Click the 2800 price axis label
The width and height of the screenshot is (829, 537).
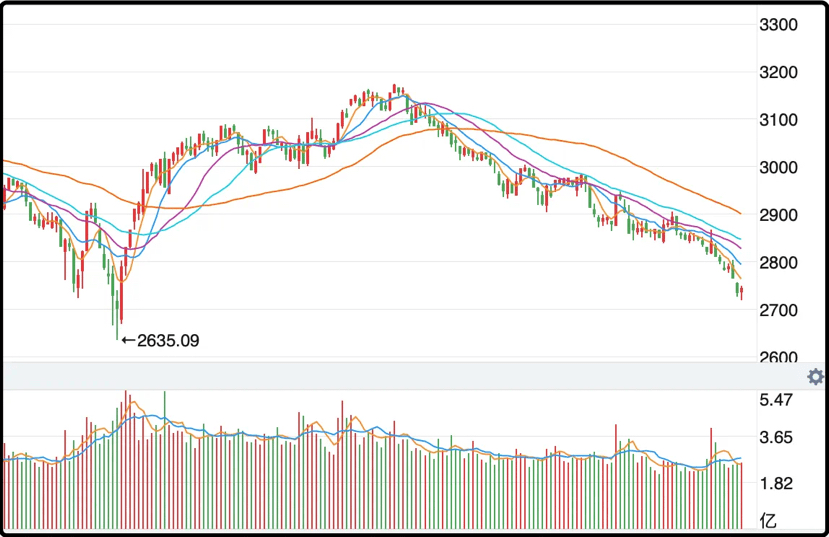[x=778, y=263]
